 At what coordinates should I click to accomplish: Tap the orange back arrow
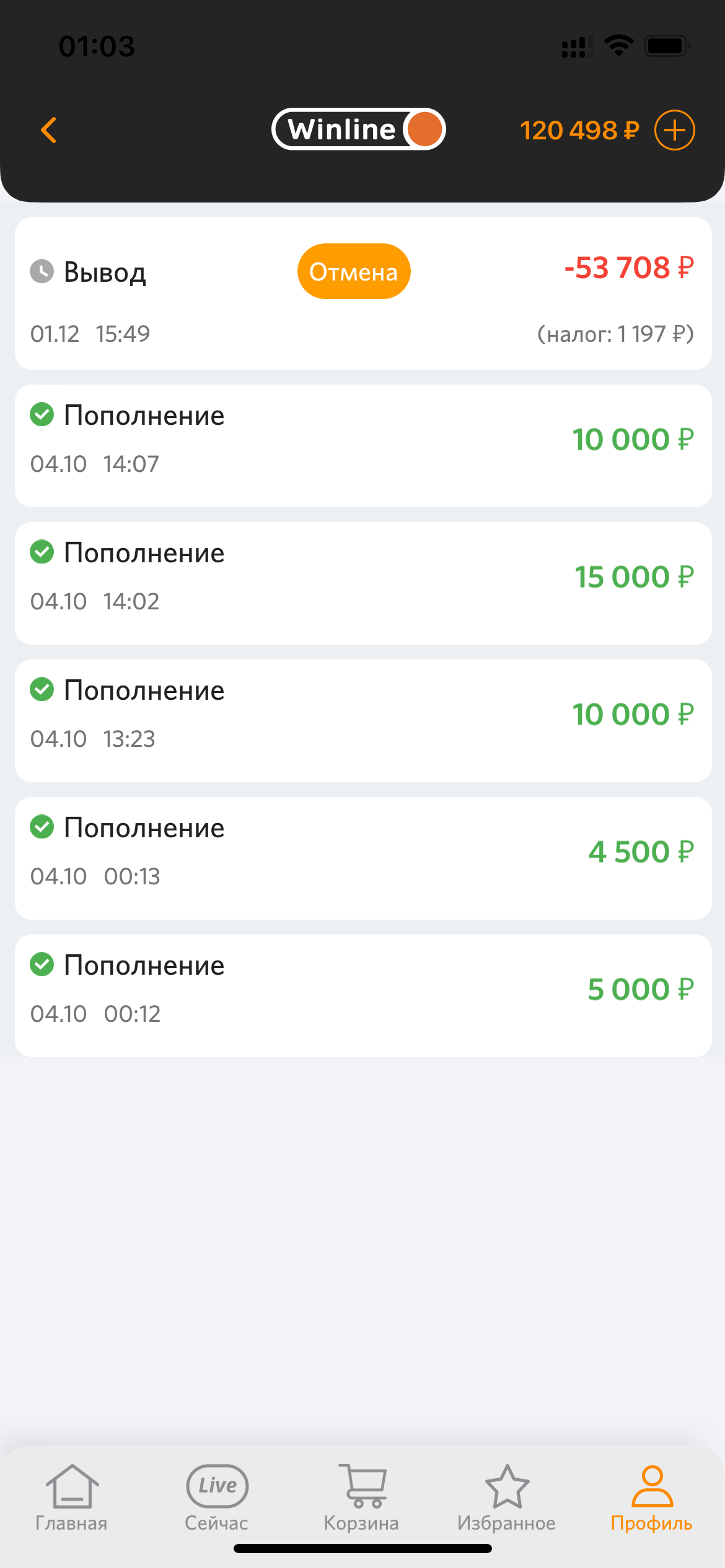[48, 130]
